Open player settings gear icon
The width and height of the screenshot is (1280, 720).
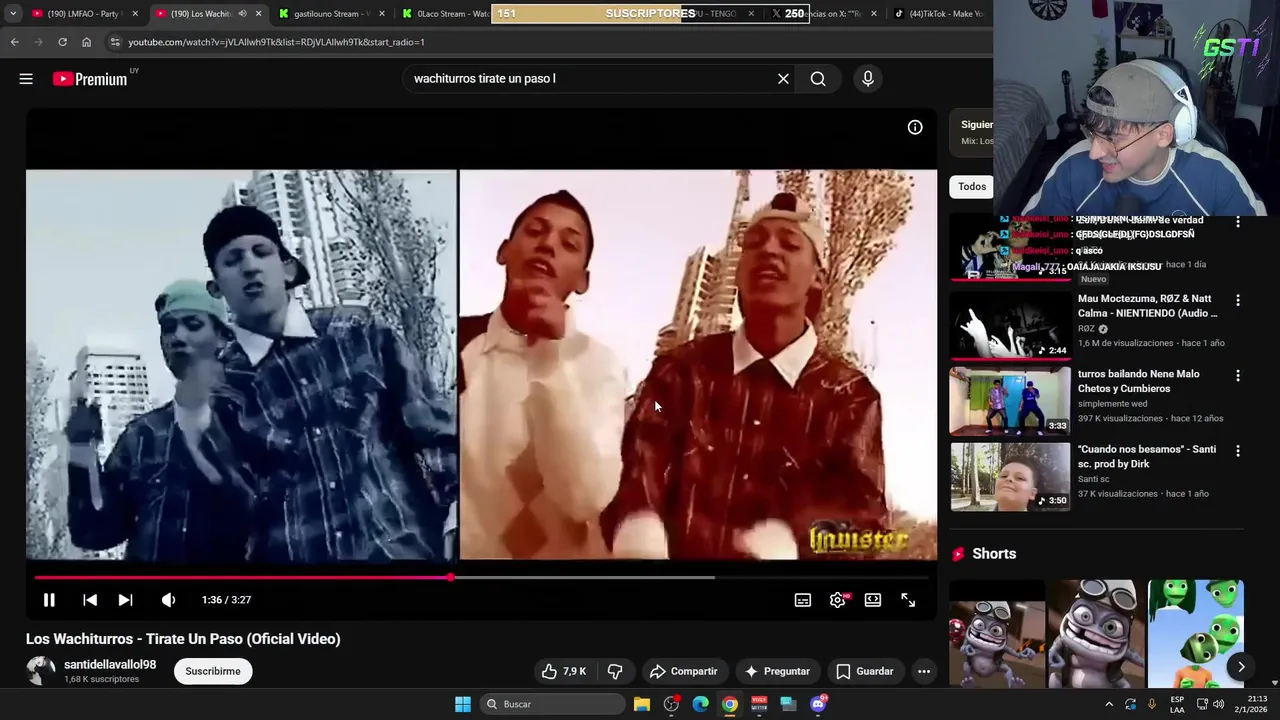pos(838,600)
